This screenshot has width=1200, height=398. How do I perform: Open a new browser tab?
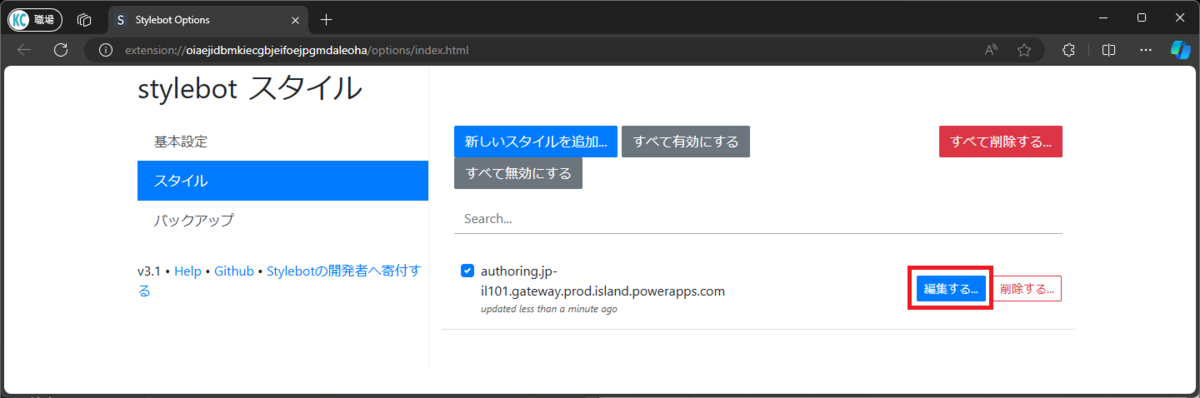[x=326, y=19]
